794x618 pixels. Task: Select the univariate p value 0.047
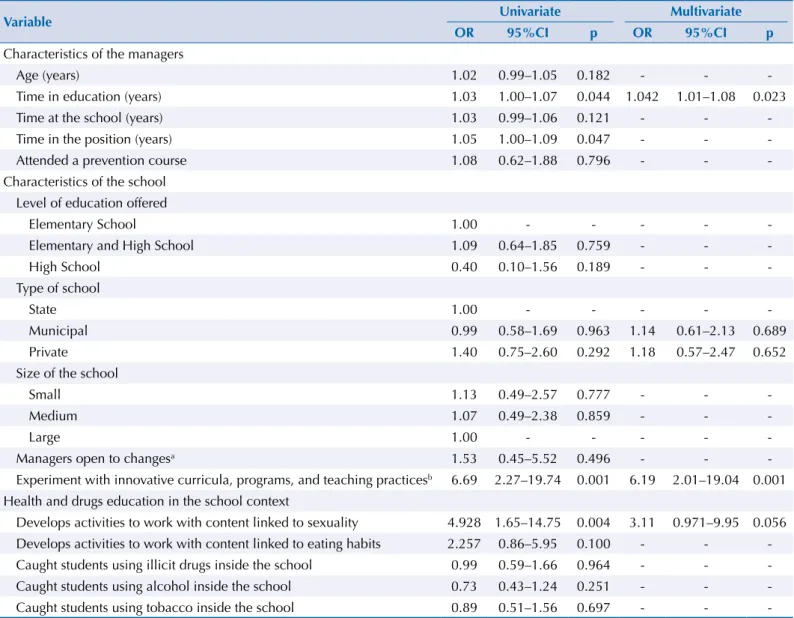[x=593, y=139]
